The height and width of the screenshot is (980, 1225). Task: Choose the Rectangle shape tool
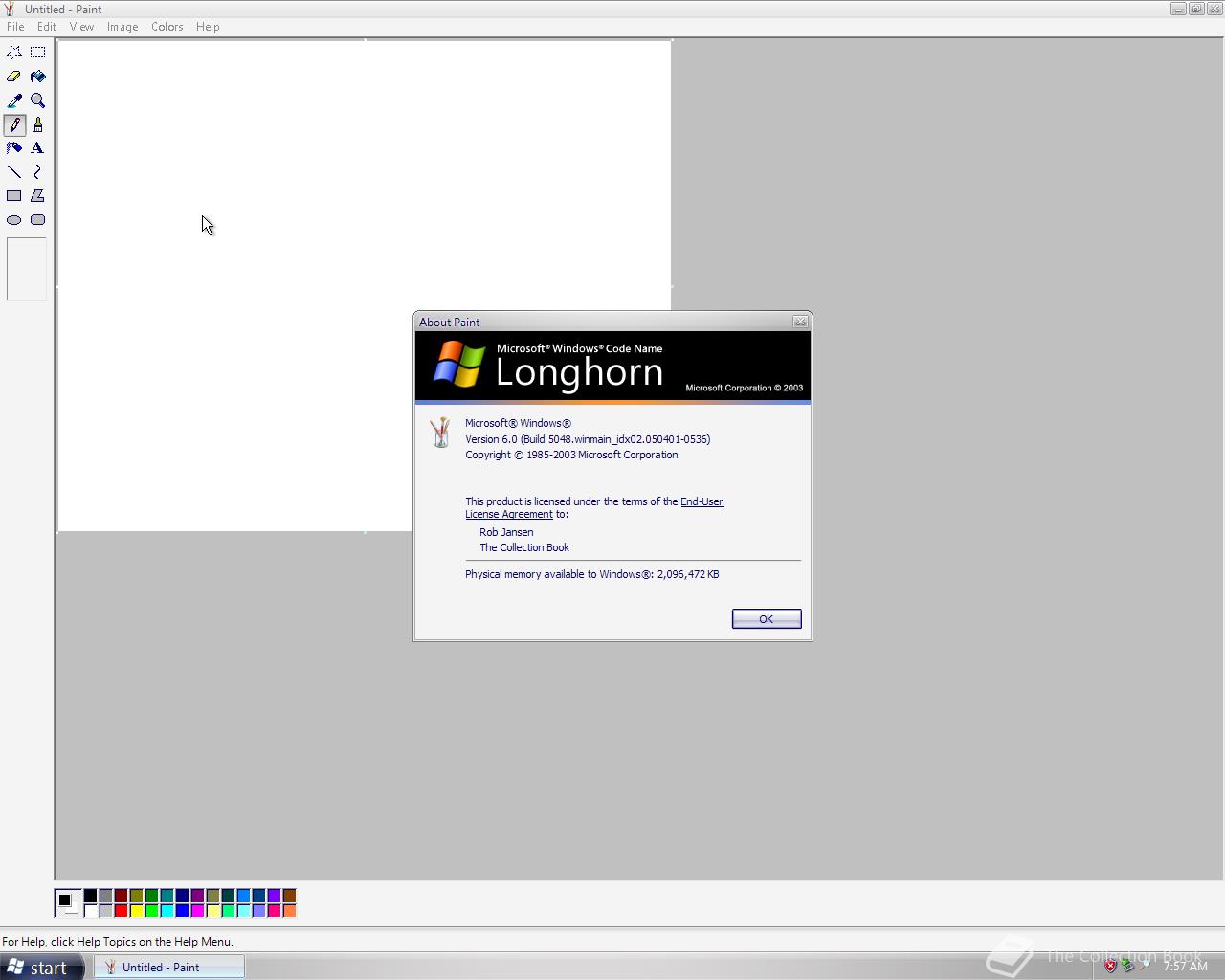point(14,196)
